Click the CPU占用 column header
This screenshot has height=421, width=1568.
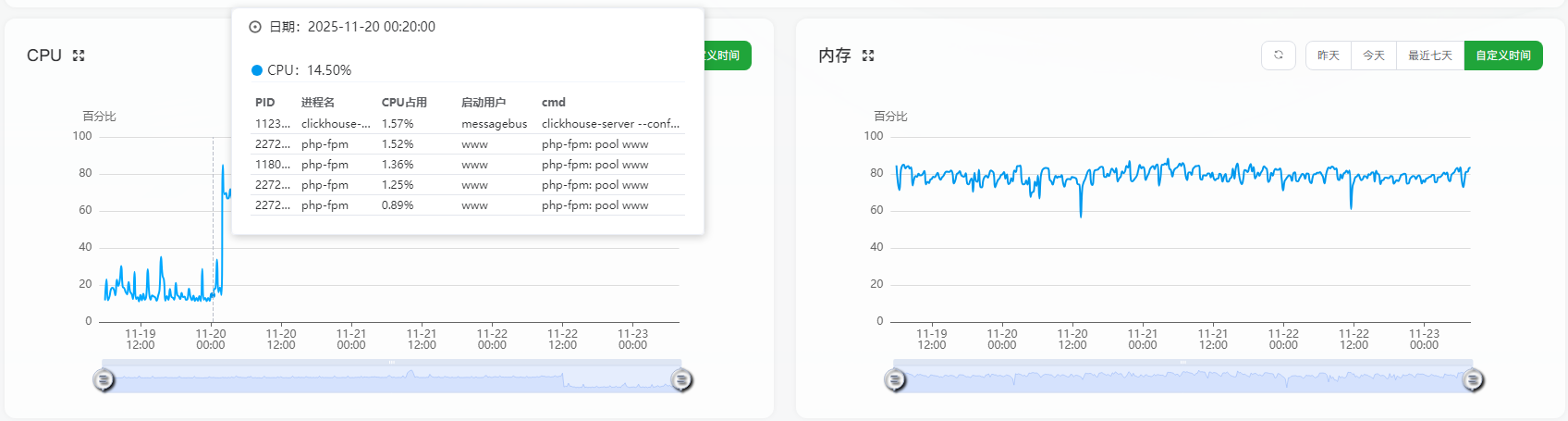[x=404, y=103]
